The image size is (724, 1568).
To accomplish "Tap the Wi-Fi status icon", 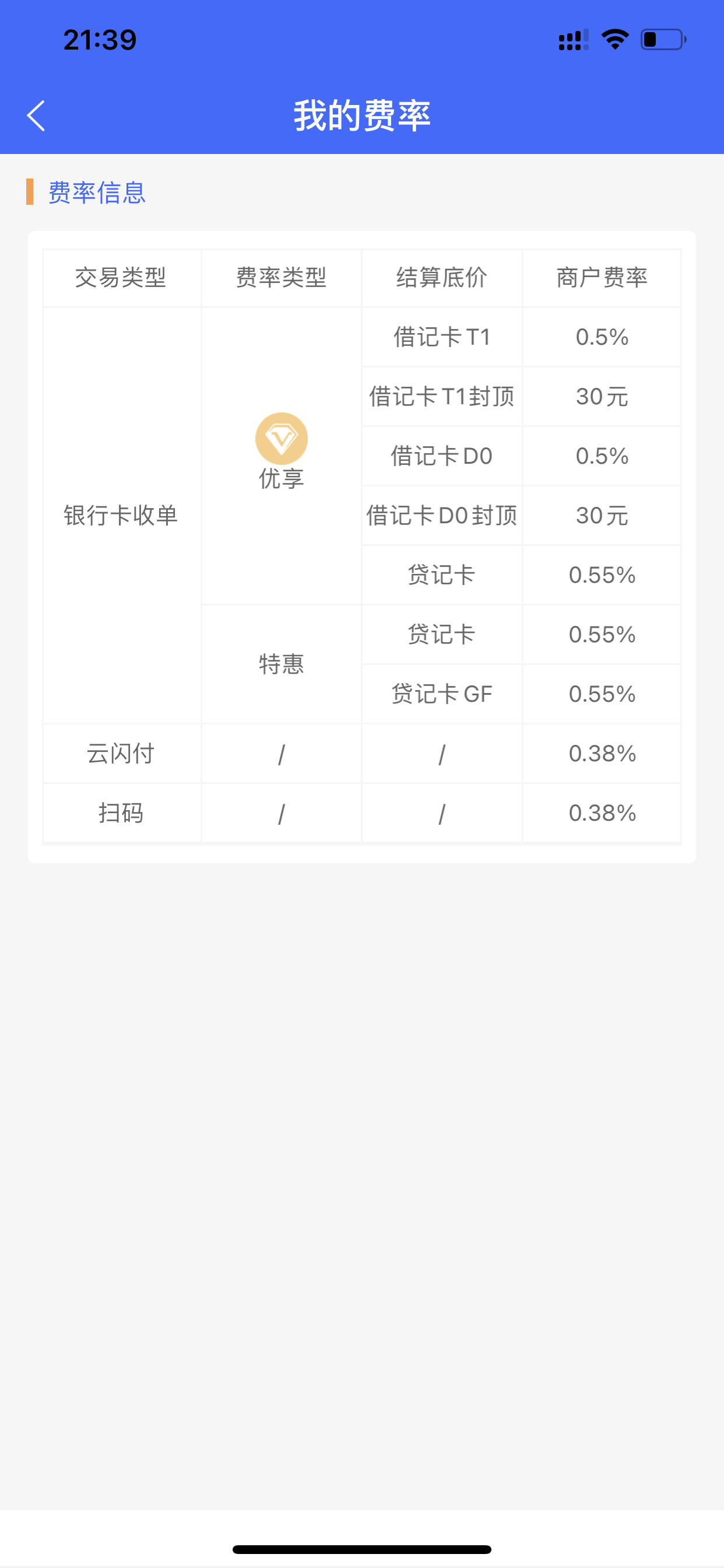I will point(614,40).
